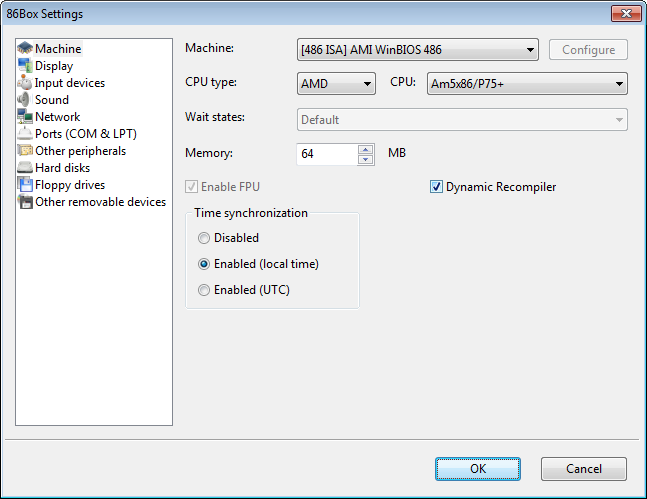Increase memory with the up arrow
Viewport: 647px width, 499px height.
tap(366, 149)
